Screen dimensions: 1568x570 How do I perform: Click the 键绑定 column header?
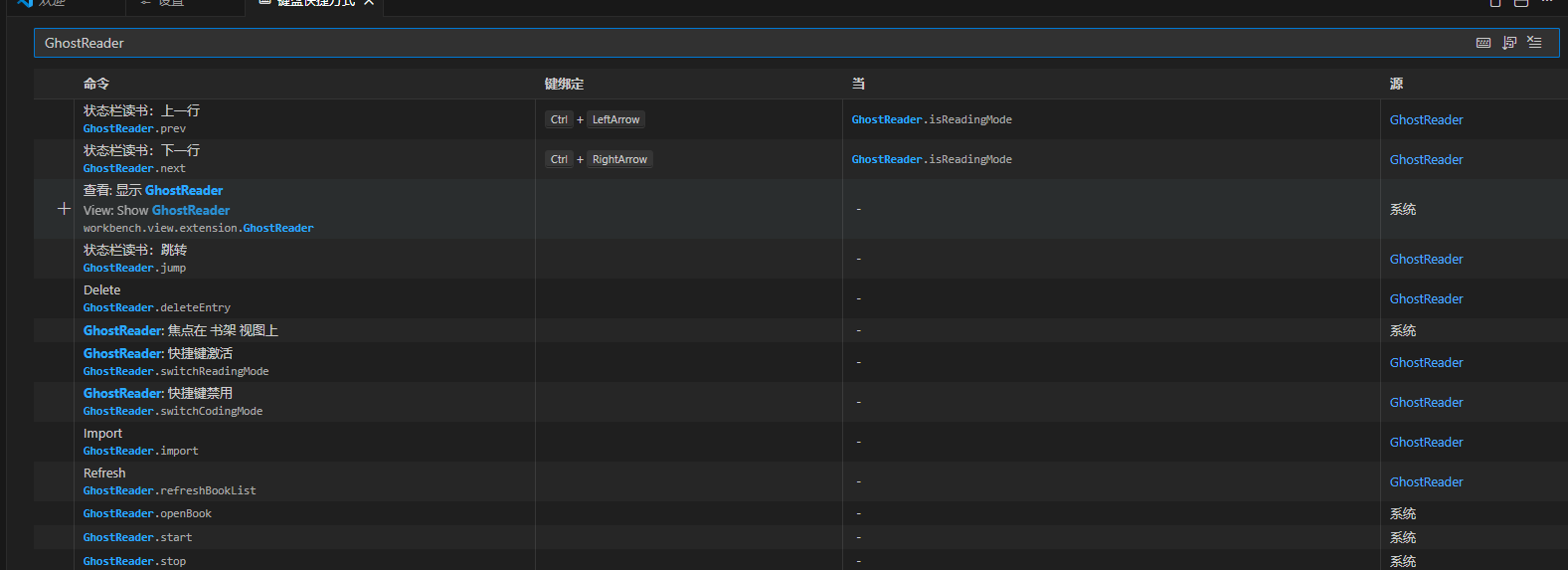pyautogui.click(x=564, y=84)
